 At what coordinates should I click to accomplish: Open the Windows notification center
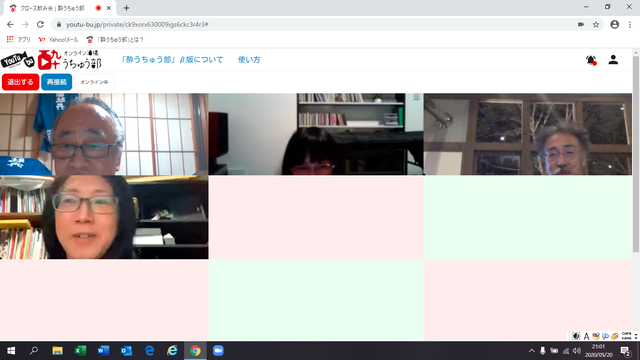pyautogui.click(x=625, y=351)
